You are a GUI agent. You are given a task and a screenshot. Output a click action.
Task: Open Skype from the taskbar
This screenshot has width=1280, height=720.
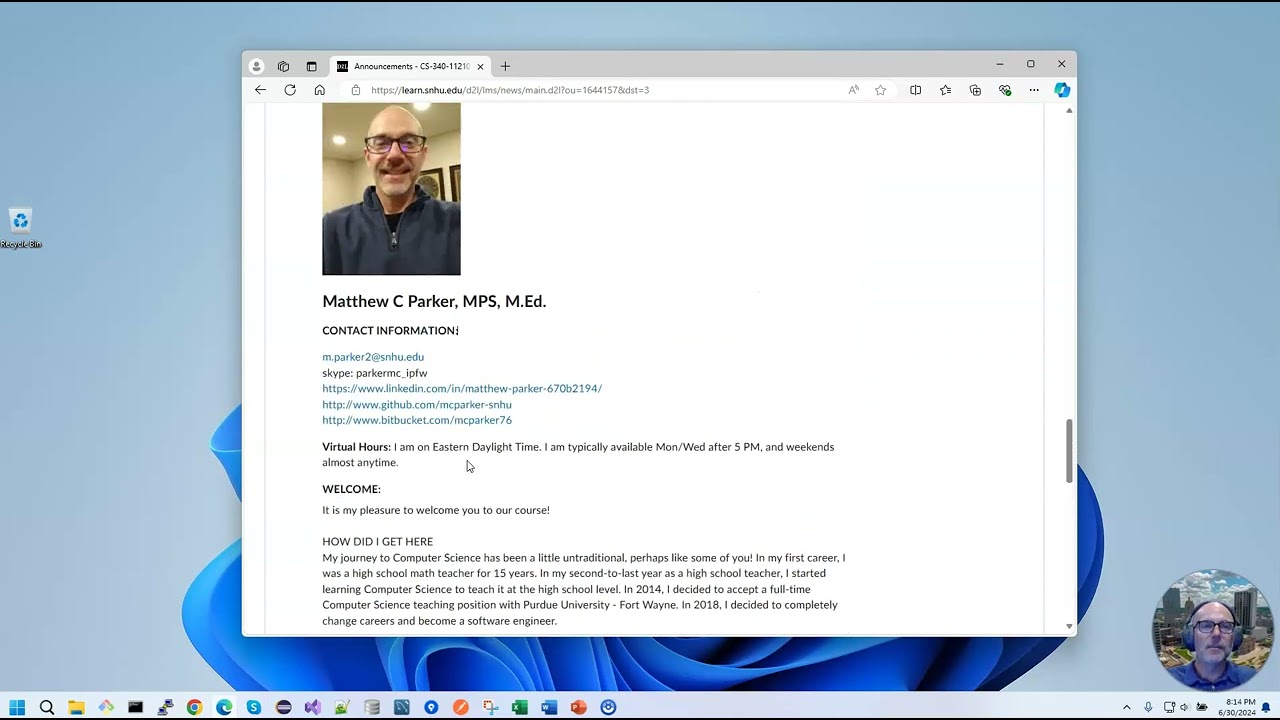pos(254,707)
